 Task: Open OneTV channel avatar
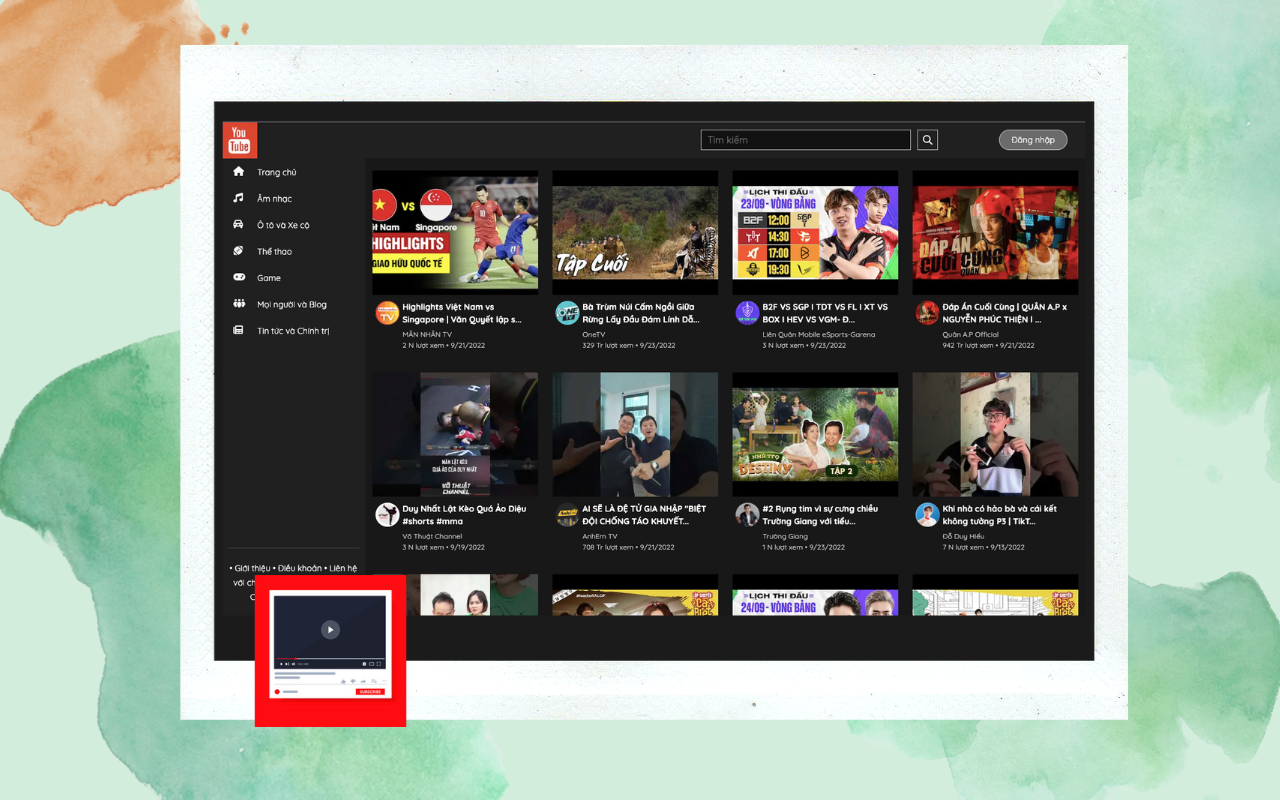tap(567, 313)
